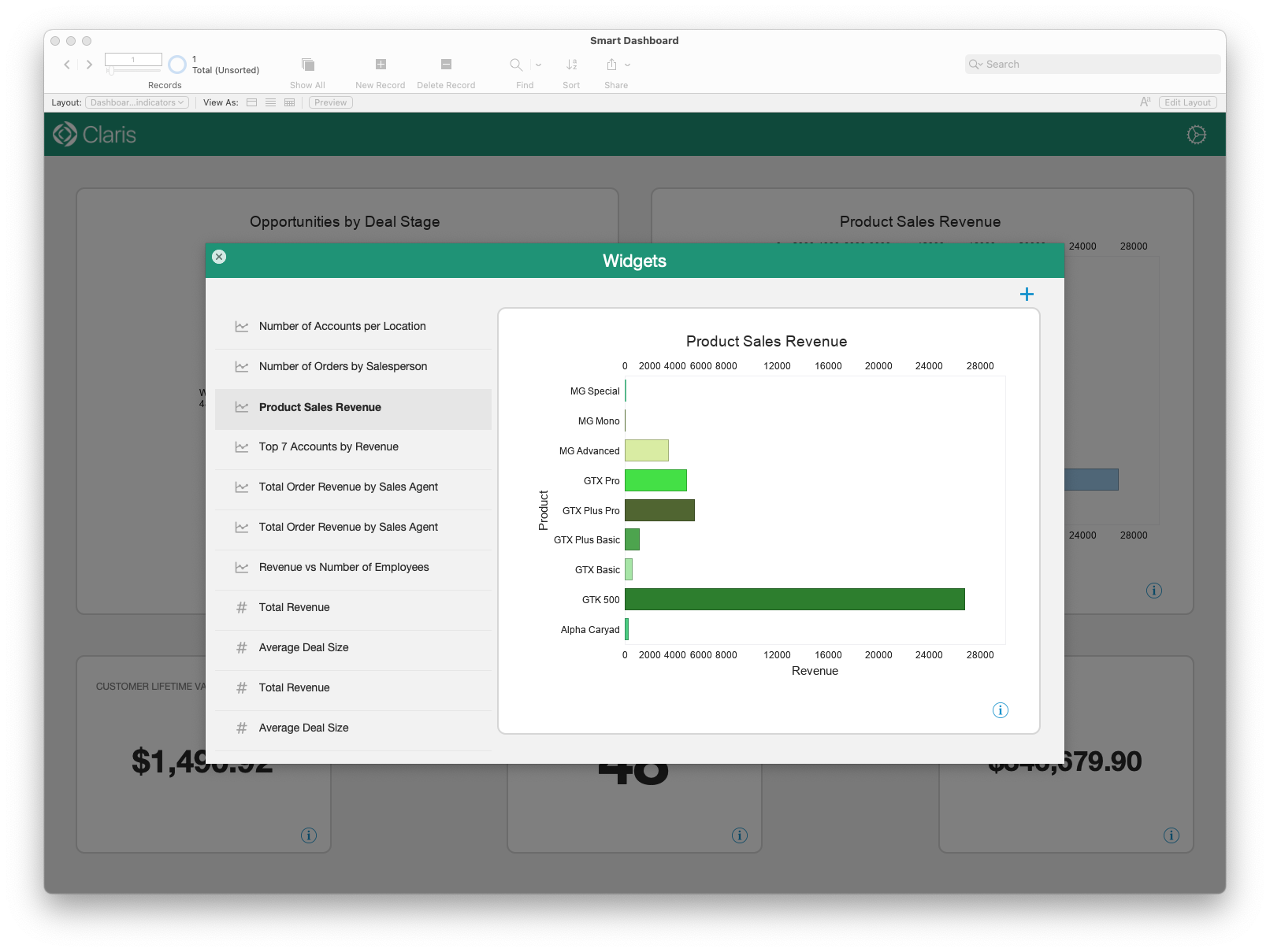The height and width of the screenshot is (952, 1270).
Task: Switch to Form view icon
Action: [252, 102]
